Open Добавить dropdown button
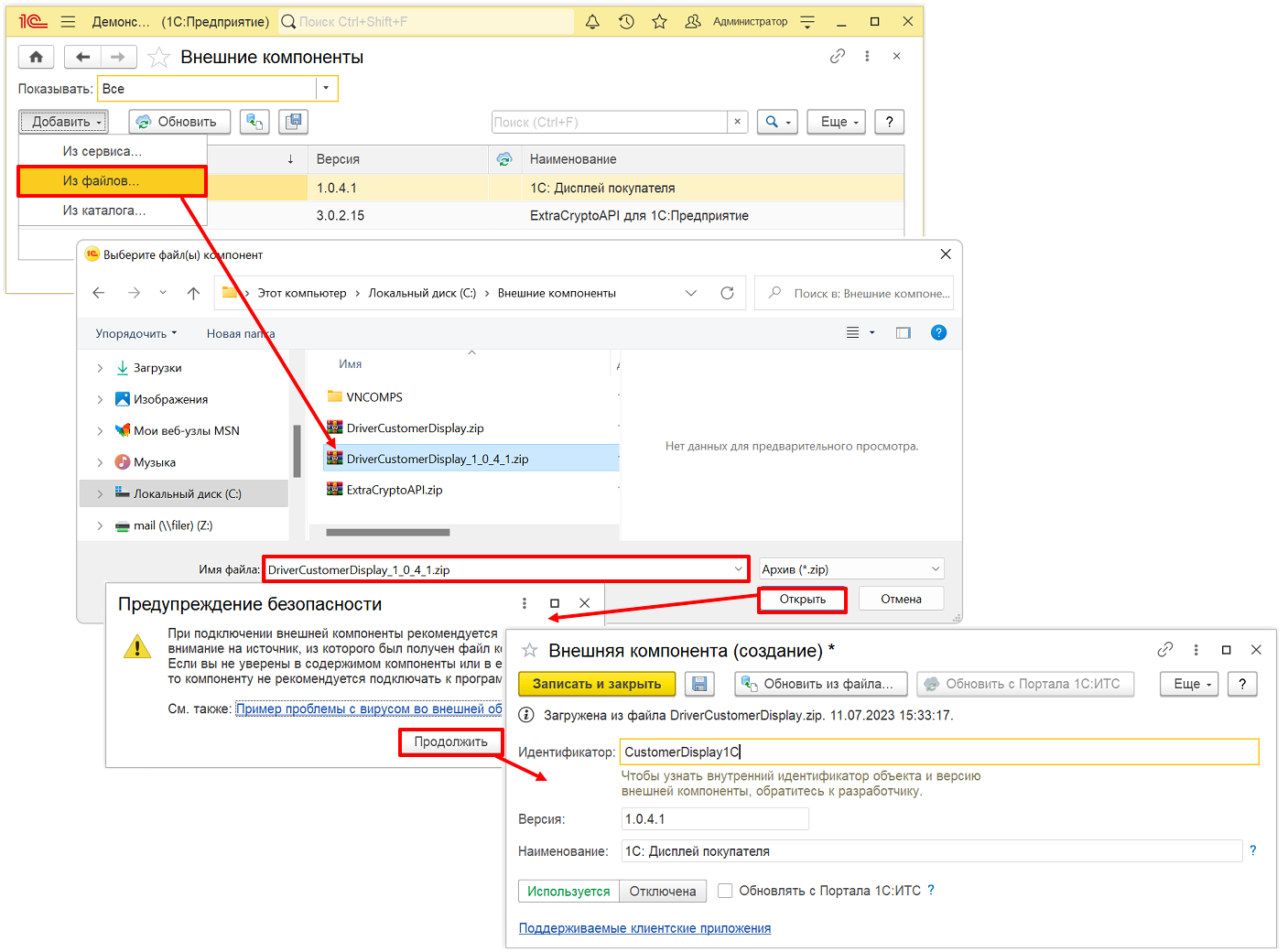1288x952 pixels. pos(63,122)
